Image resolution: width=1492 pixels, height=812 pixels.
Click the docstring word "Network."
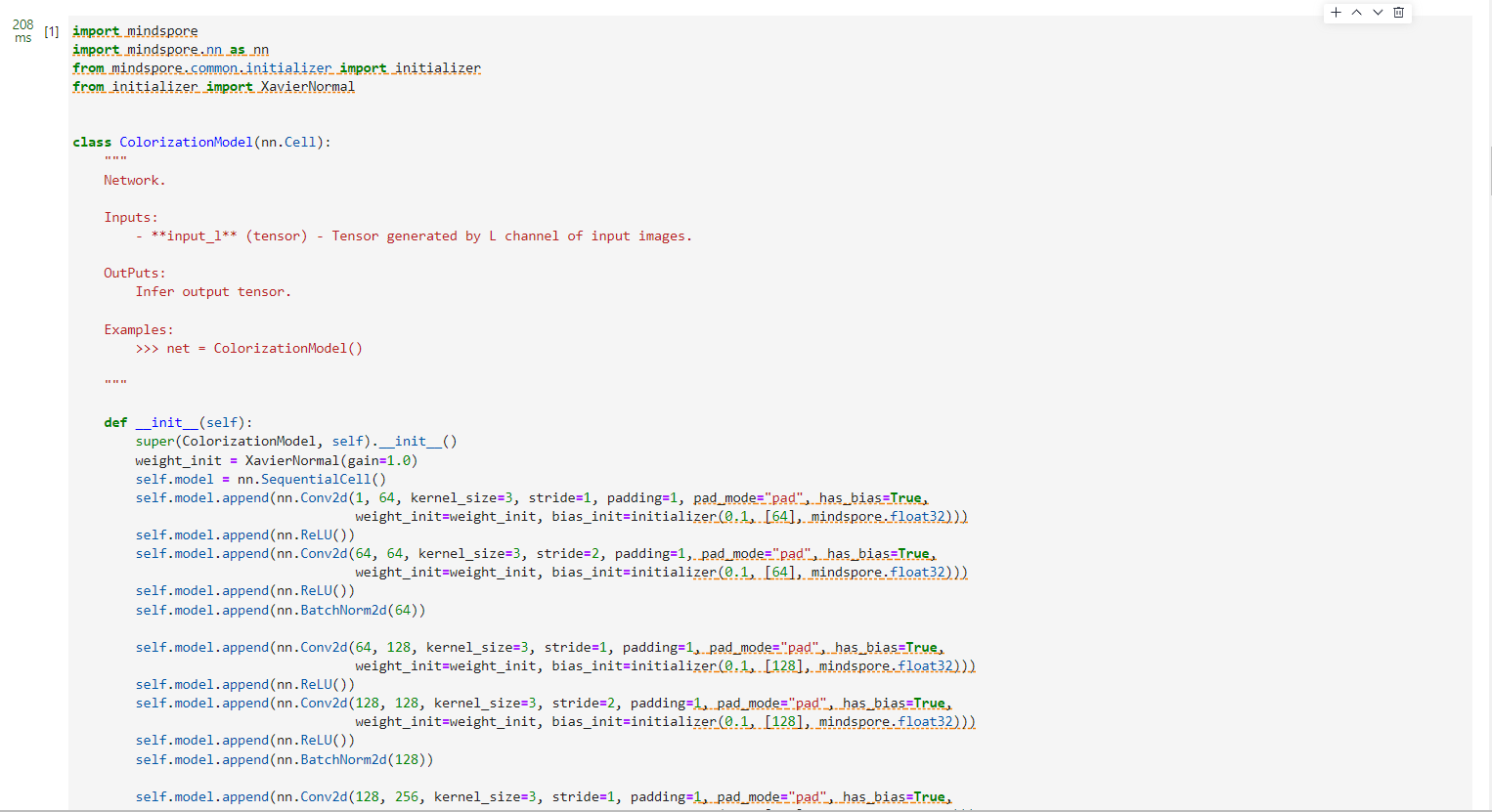coord(135,181)
